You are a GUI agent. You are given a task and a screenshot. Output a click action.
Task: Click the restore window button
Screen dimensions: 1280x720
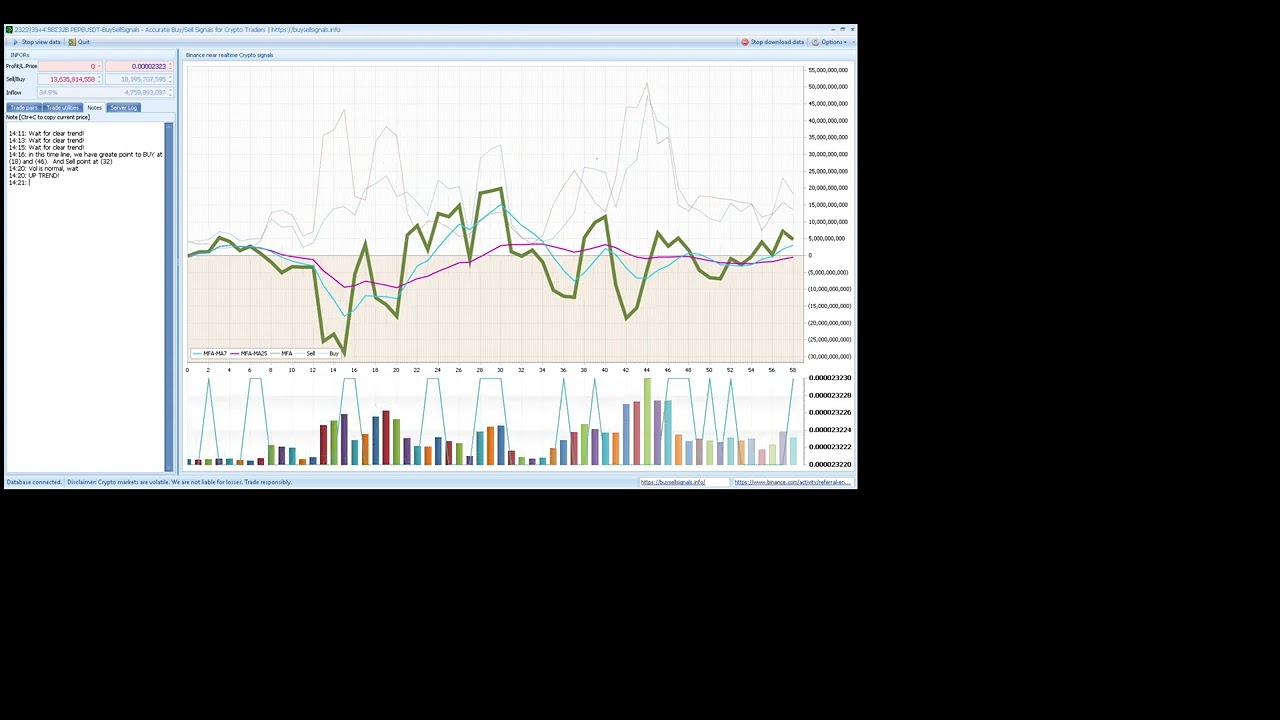pyautogui.click(x=843, y=30)
